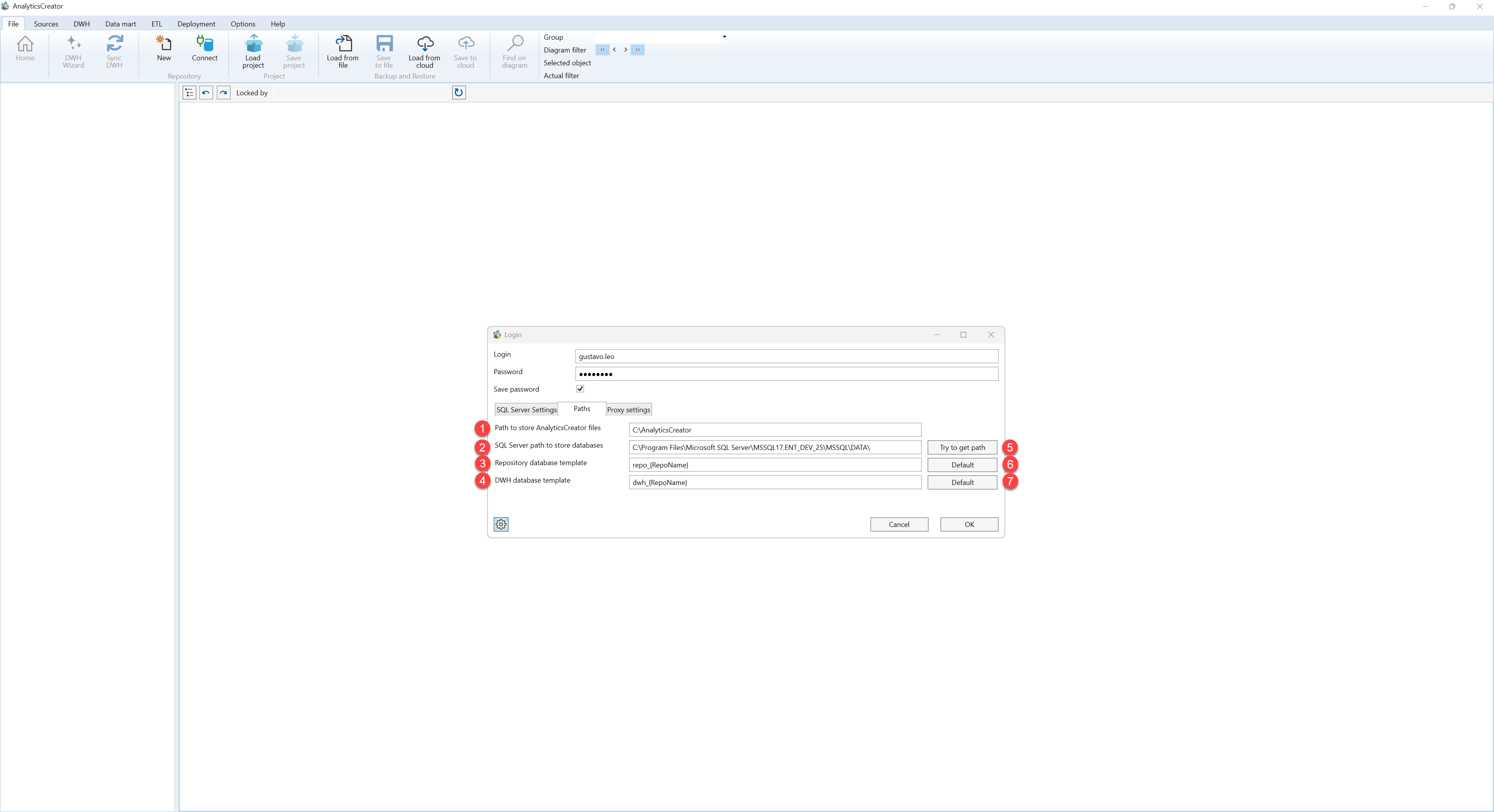Viewport: 1494px width, 812px height.
Task: Launch the DWH Wizard
Action: 73,52
